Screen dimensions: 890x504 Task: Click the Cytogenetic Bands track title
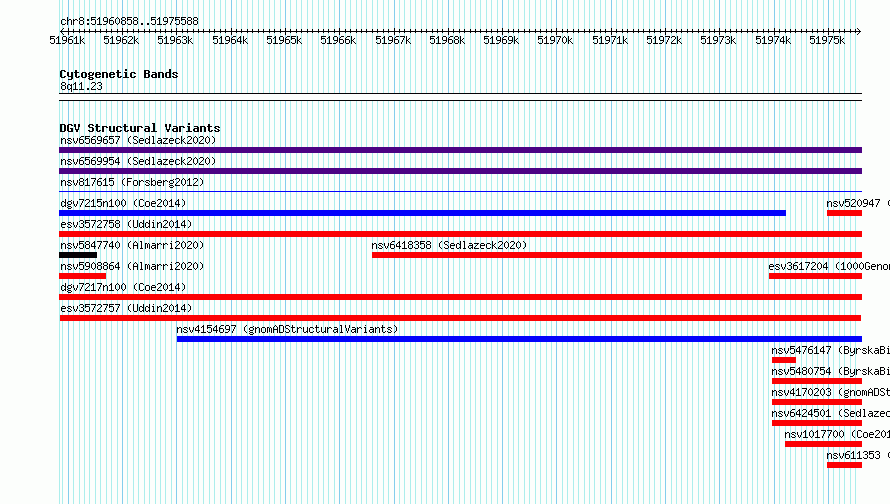pos(119,74)
